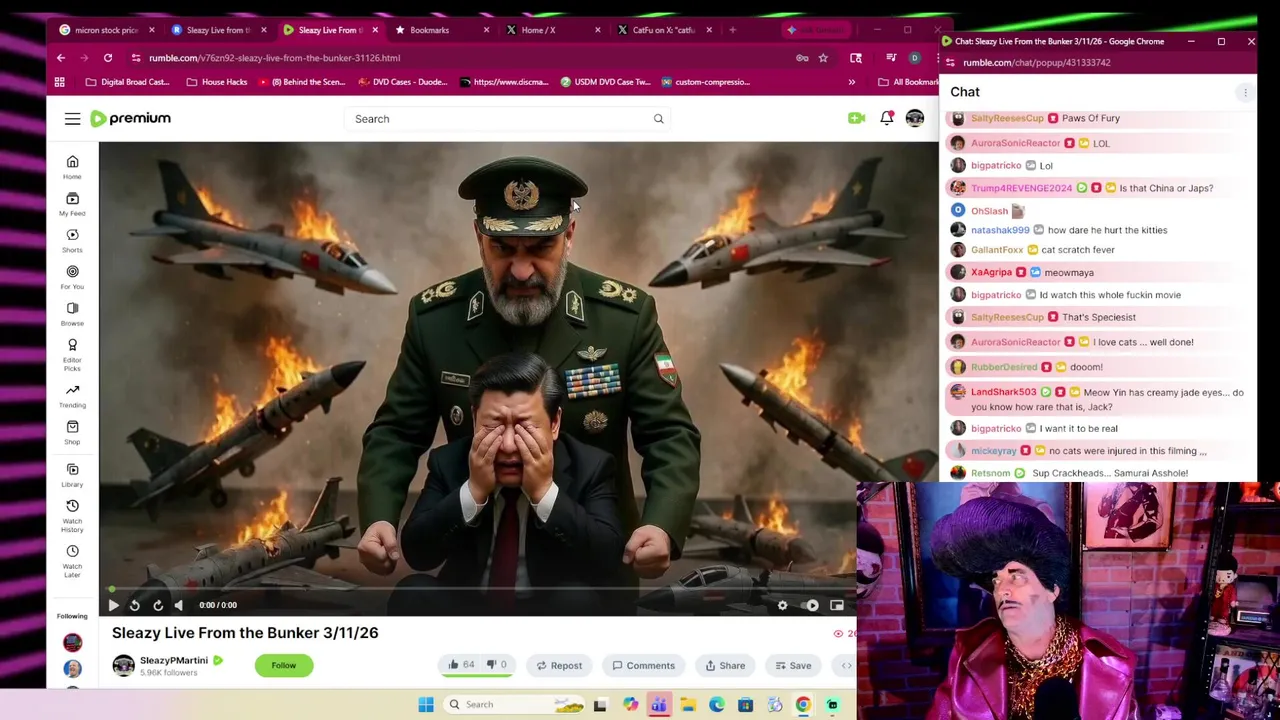Open the Comments section

click(643, 666)
